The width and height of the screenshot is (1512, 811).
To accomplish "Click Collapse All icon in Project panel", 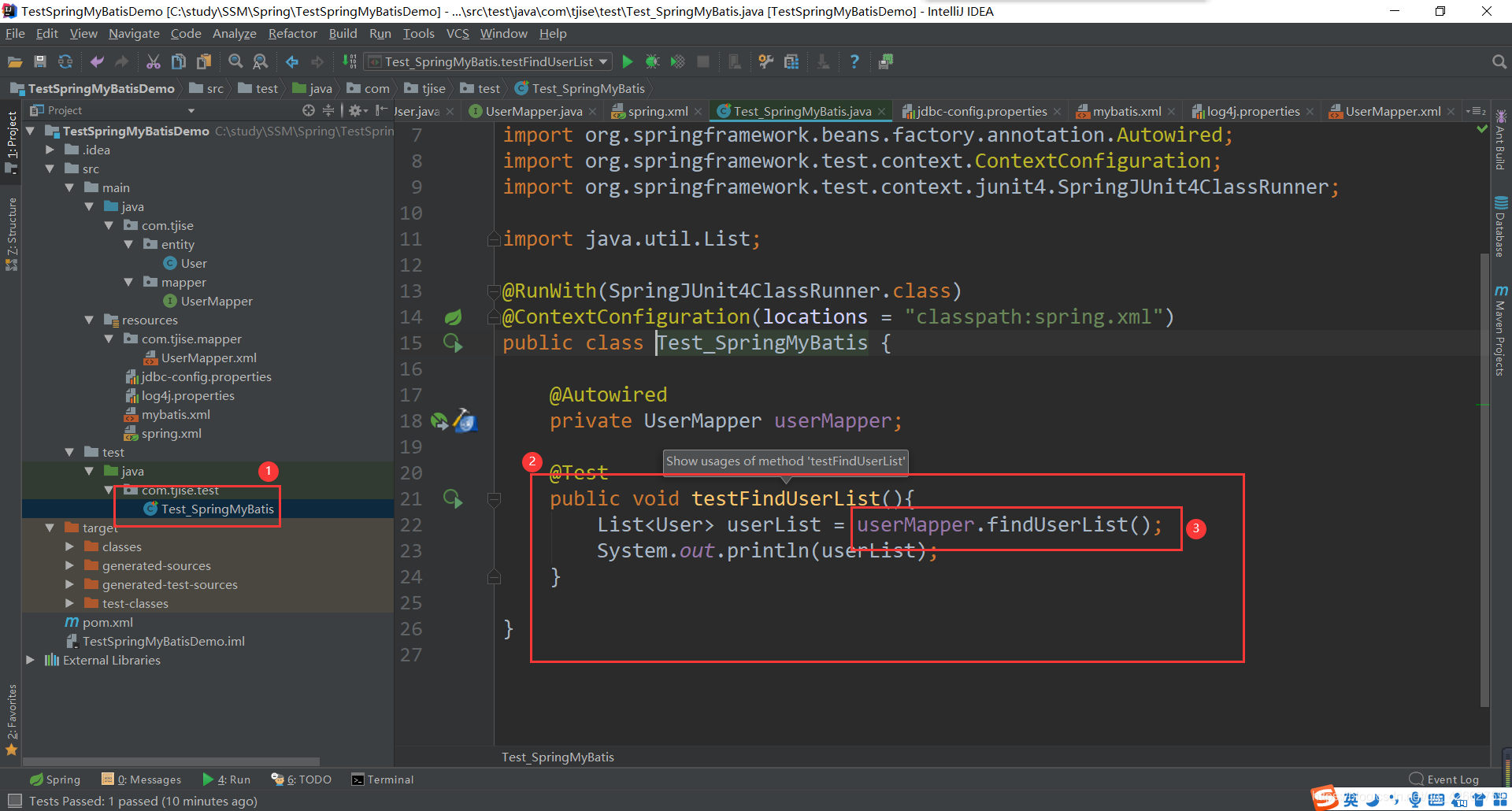I will (x=328, y=111).
